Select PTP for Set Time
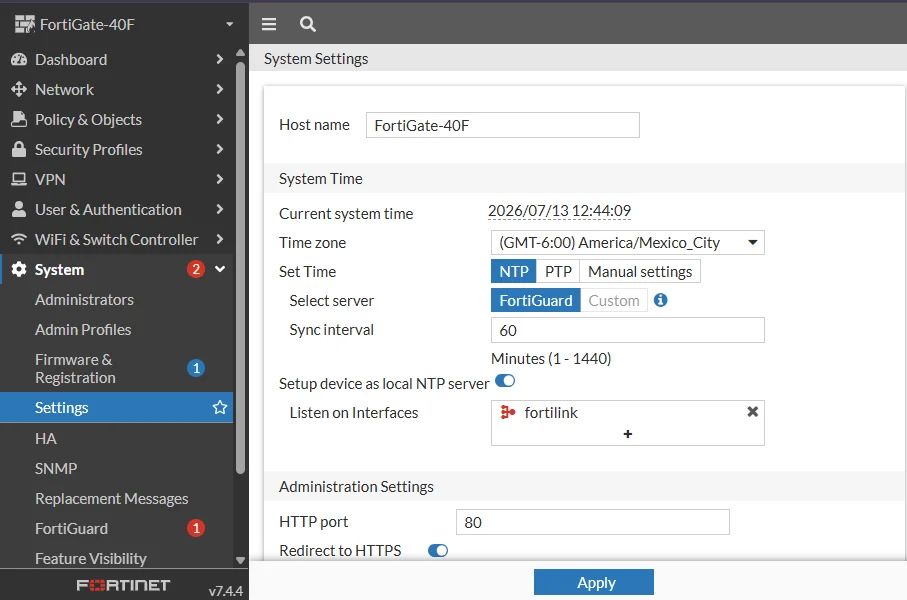The width and height of the screenshot is (907, 600). click(x=558, y=271)
